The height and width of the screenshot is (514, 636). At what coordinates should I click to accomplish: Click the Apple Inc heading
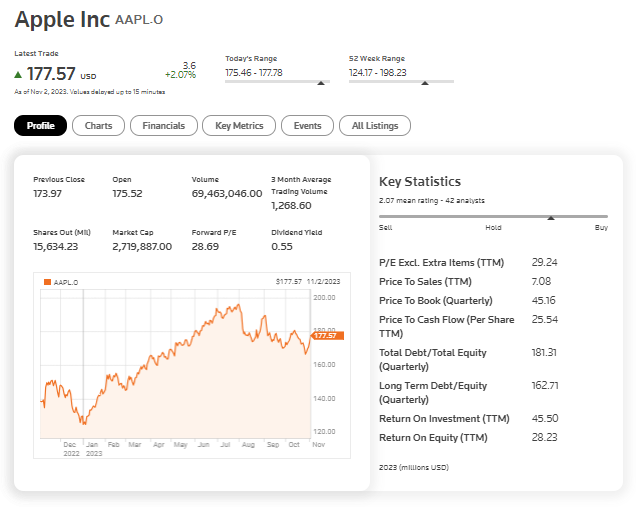point(62,19)
